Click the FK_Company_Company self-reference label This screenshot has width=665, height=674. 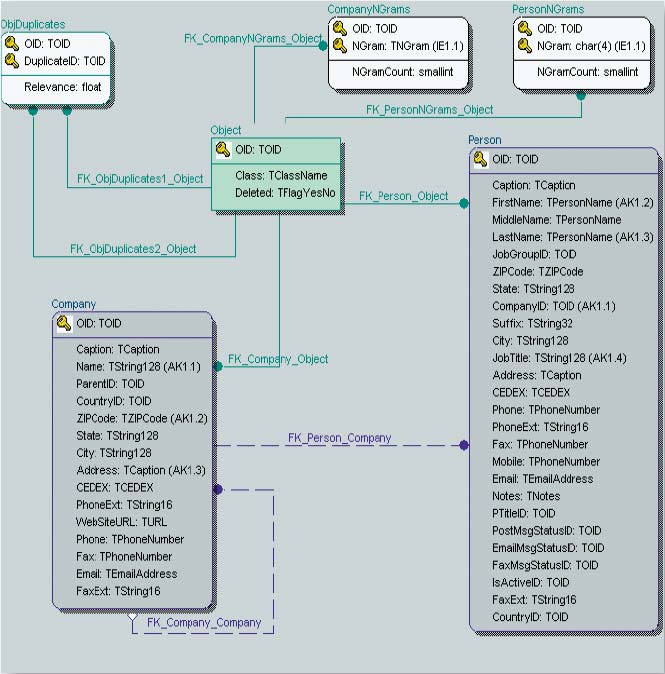[x=204, y=623]
